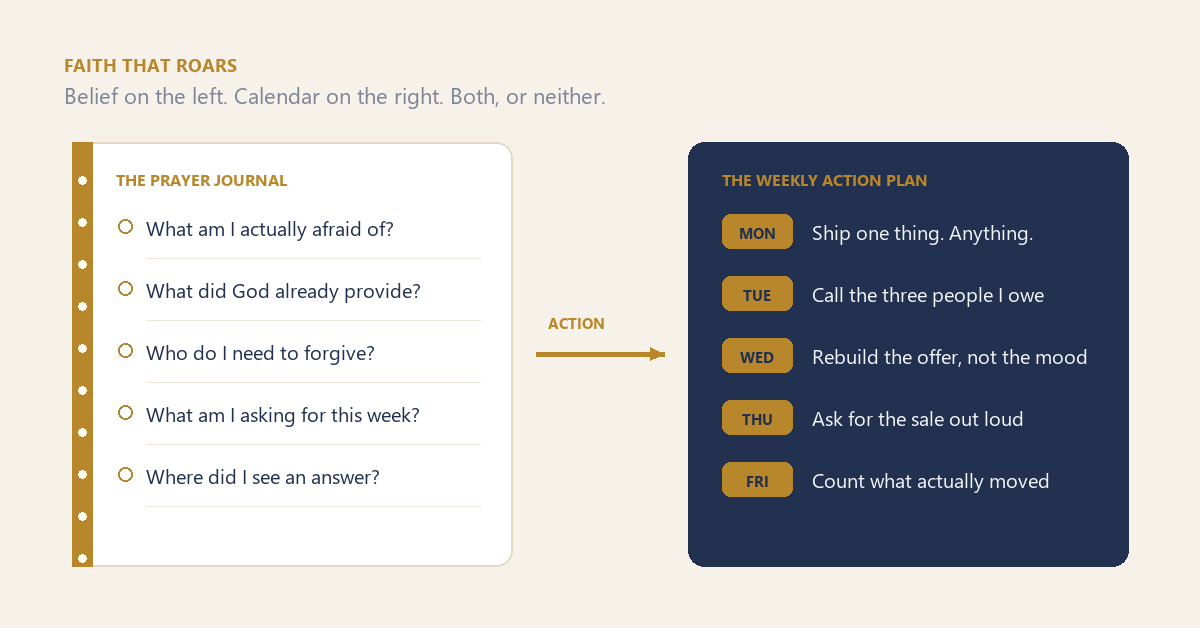The height and width of the screenshot is (628, 1200).
Task: Click "Ship one thing. Anything." text
Action: (x=922, y=234)
